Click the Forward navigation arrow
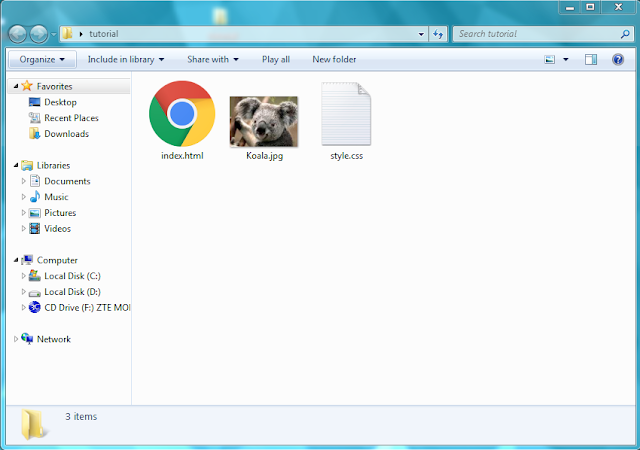 [x=39, y=34]
